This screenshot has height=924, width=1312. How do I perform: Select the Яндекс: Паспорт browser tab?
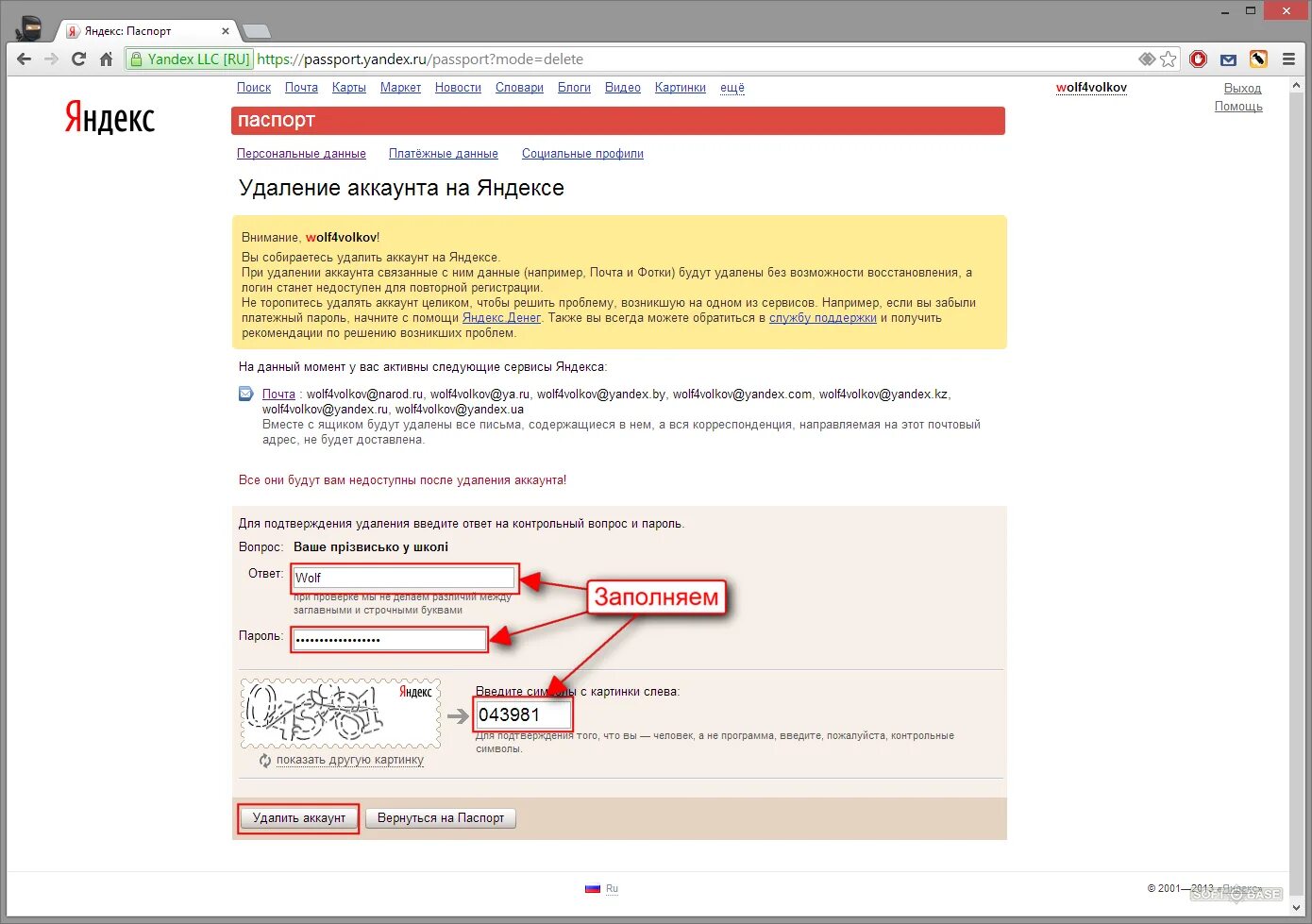146,31
